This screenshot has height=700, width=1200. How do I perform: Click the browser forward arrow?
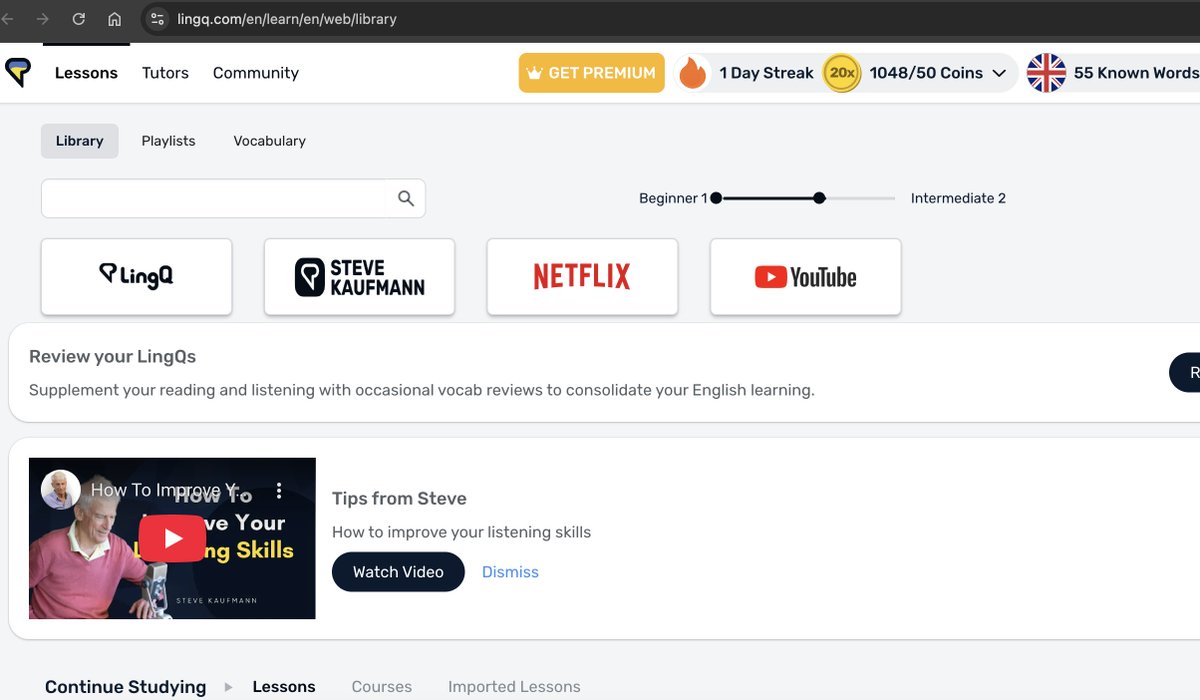pyautogui.click(x=42, y=19)
